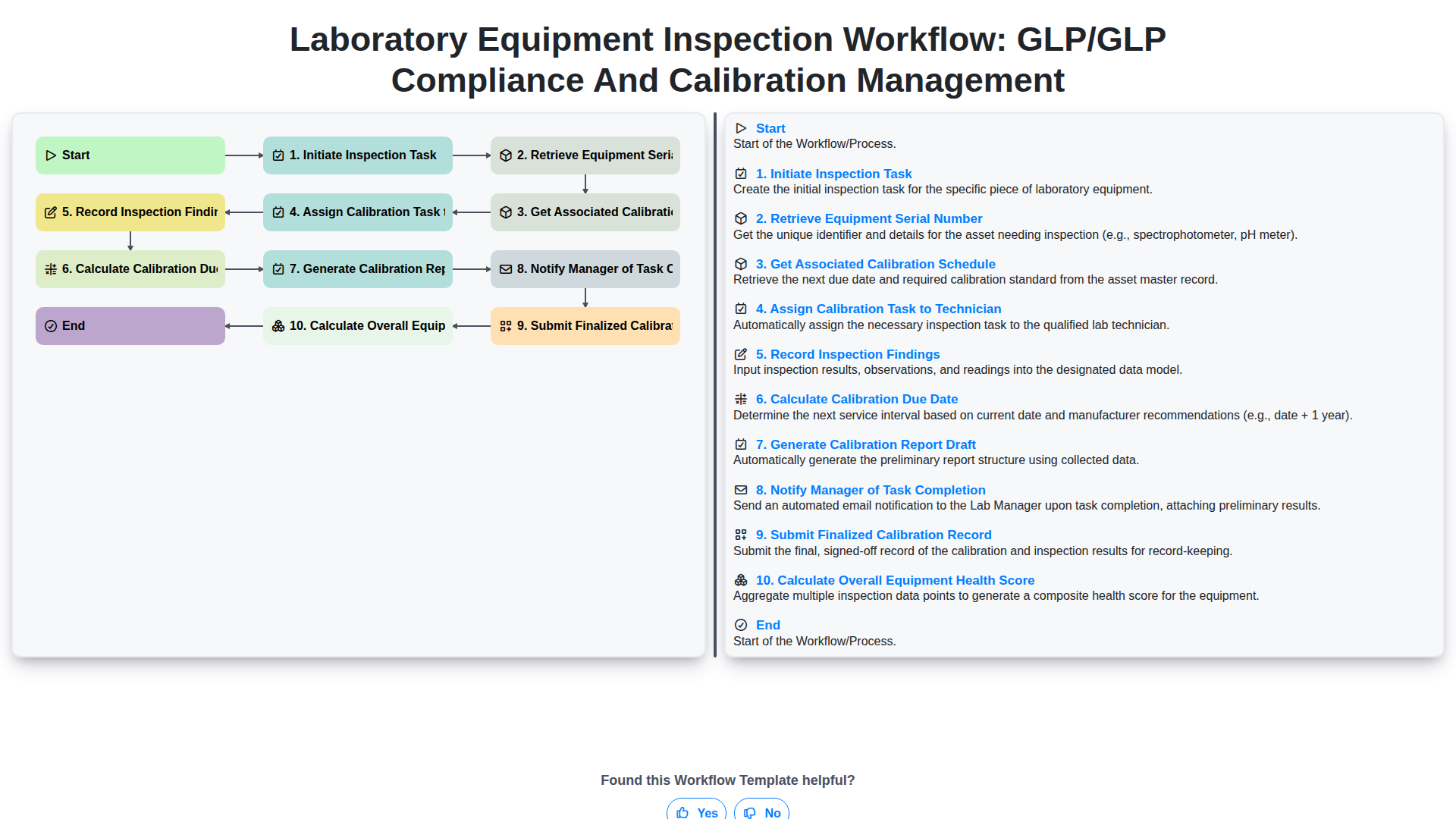Click description 'Aggregate multiple inspection data points' text
This screenshot has width=1456, height=819.
pyautogui.click(x=996, y=596)
